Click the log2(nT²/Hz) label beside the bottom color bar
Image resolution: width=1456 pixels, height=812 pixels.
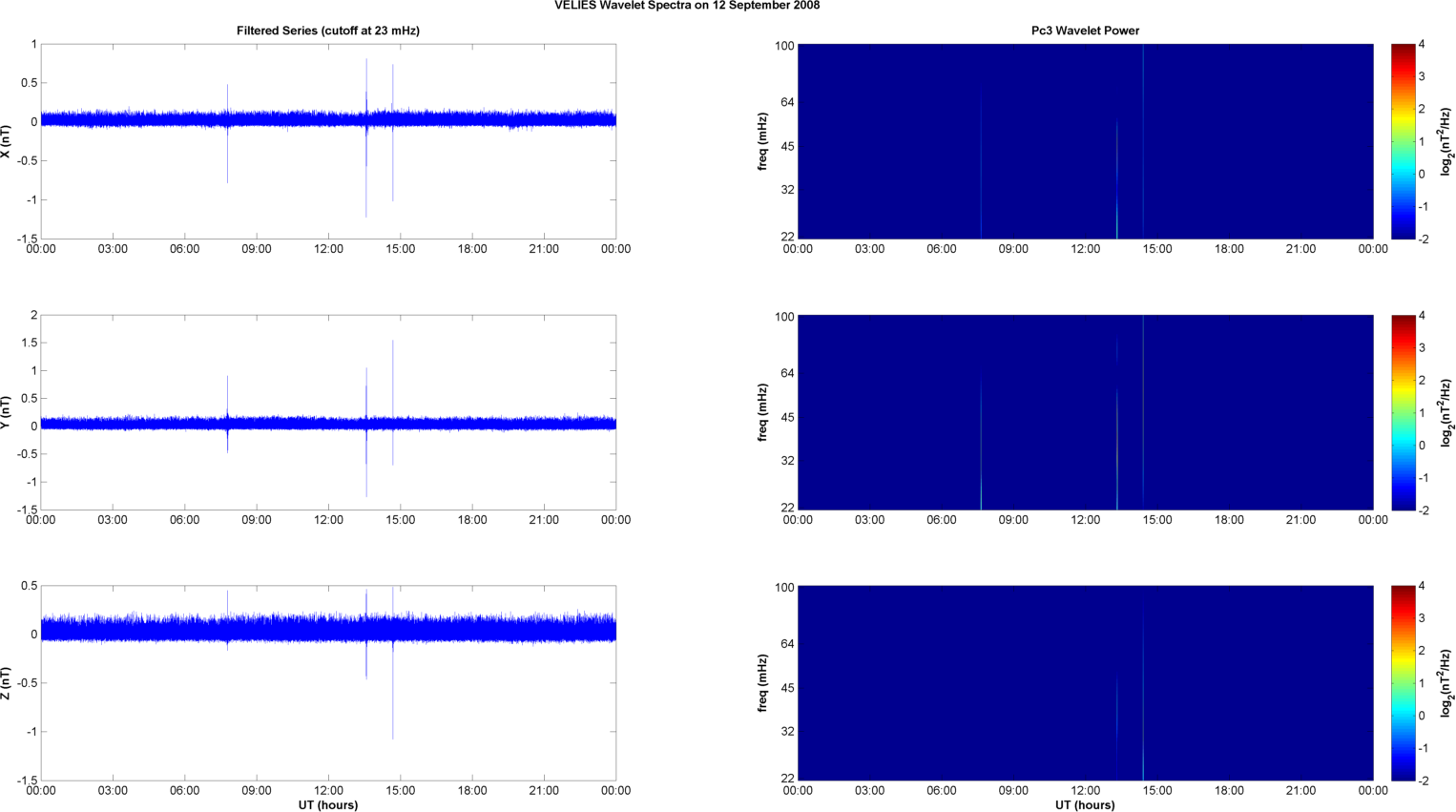pos(1446,683)
